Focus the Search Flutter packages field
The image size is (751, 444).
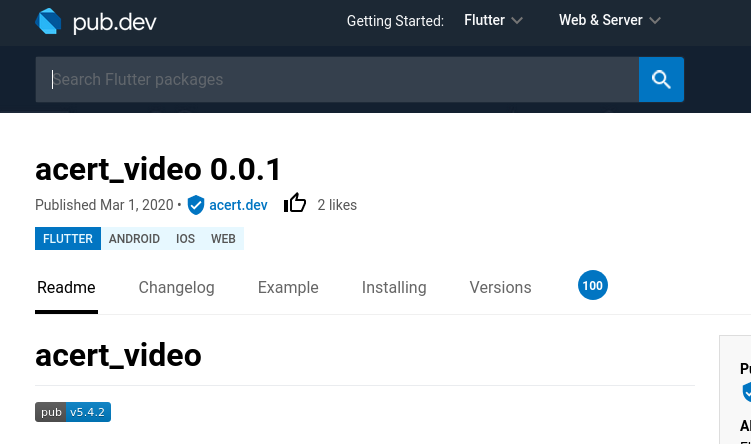coord(337,80)
